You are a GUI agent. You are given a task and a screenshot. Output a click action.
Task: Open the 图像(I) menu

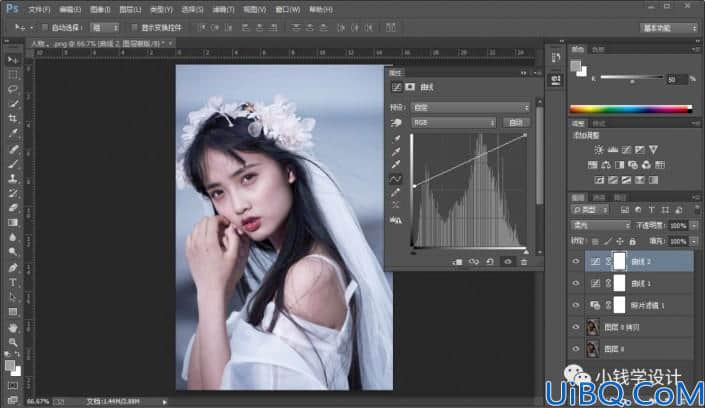(100, 9)
